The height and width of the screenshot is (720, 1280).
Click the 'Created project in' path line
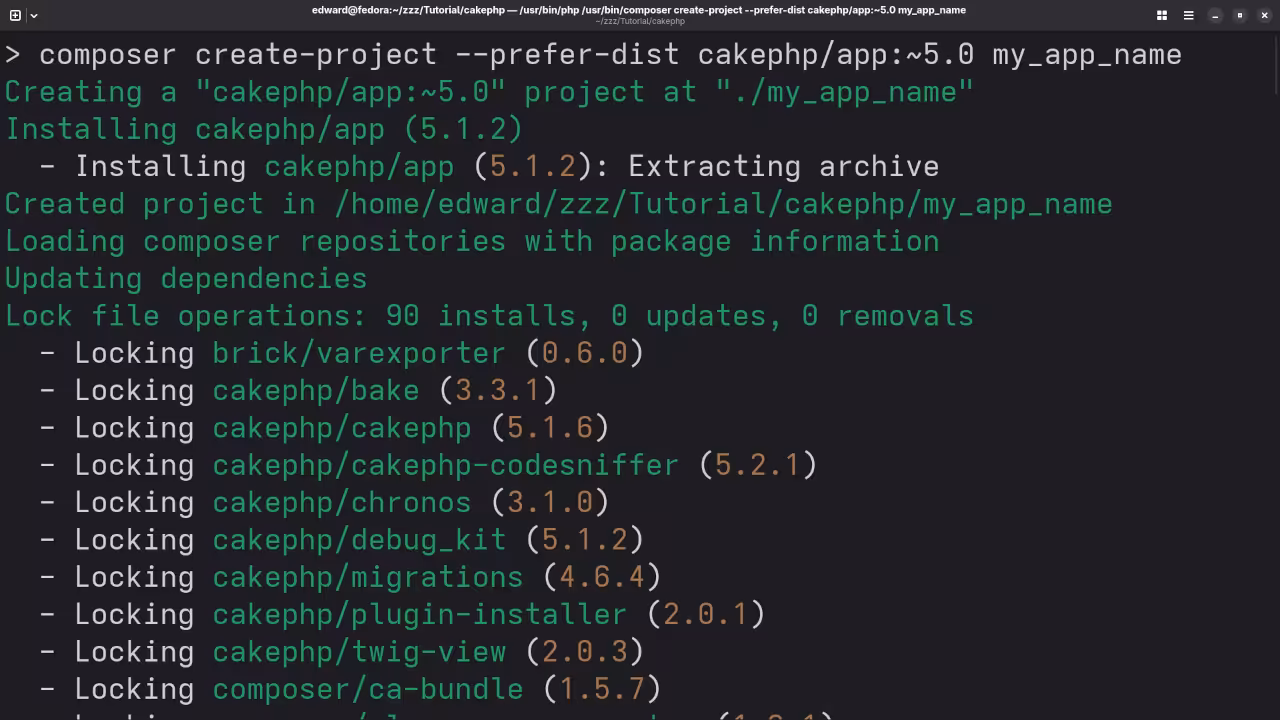[558, 204]
